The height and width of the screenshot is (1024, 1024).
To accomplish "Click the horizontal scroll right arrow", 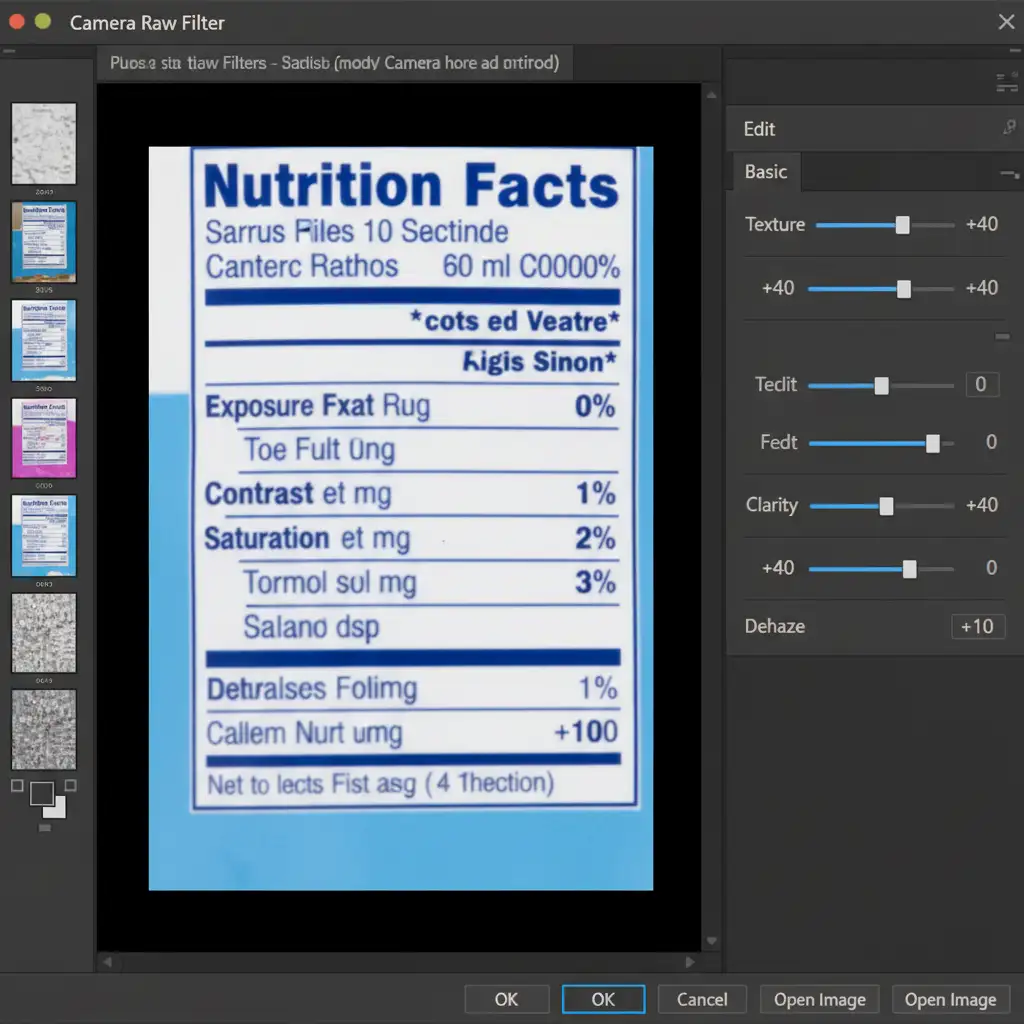I will 689,962.
